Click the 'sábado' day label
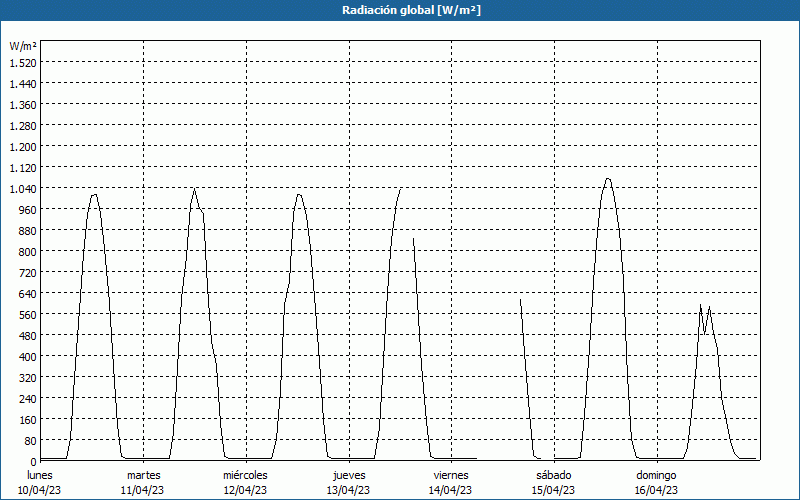Image resolution: width=800 pixels, height=500 pixels. click(554, 475)
